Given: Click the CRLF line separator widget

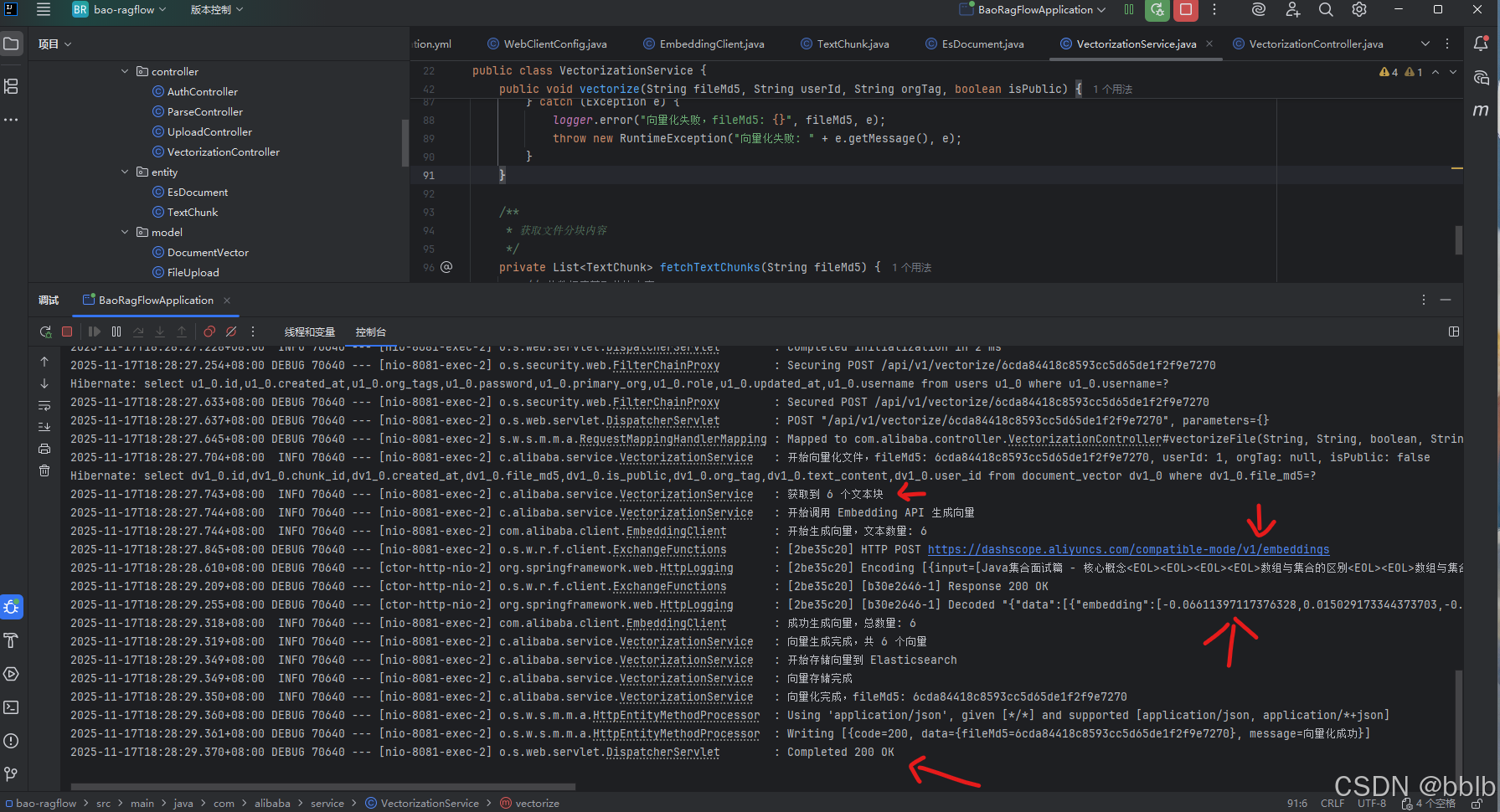Looking at the screenshot, I should pyautogui.click(x=1332, y=803).
